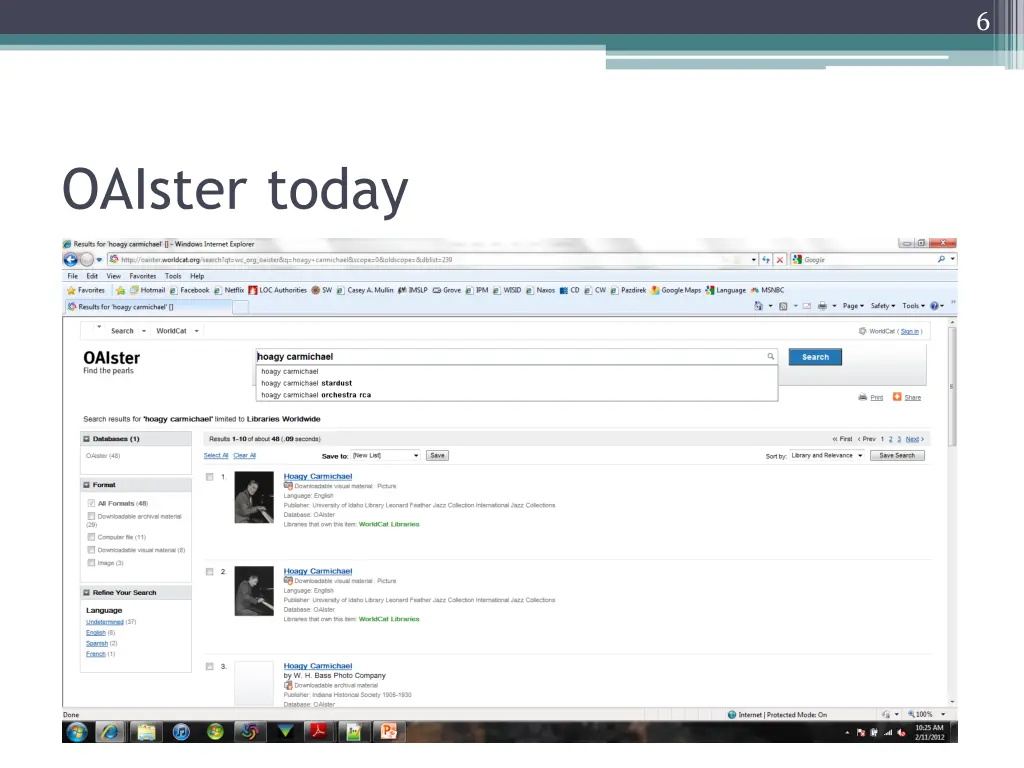The height and width of the screenshot is (768, 1024).
Task: Click the Add to Favorites Bar icon
Action: [x=121, y=290]
